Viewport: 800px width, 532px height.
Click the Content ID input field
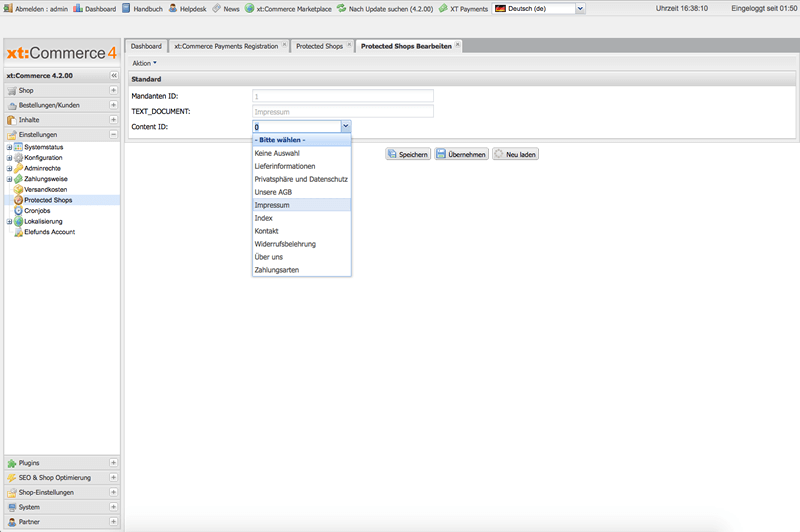pyautogui.click(x=297, y=126)
